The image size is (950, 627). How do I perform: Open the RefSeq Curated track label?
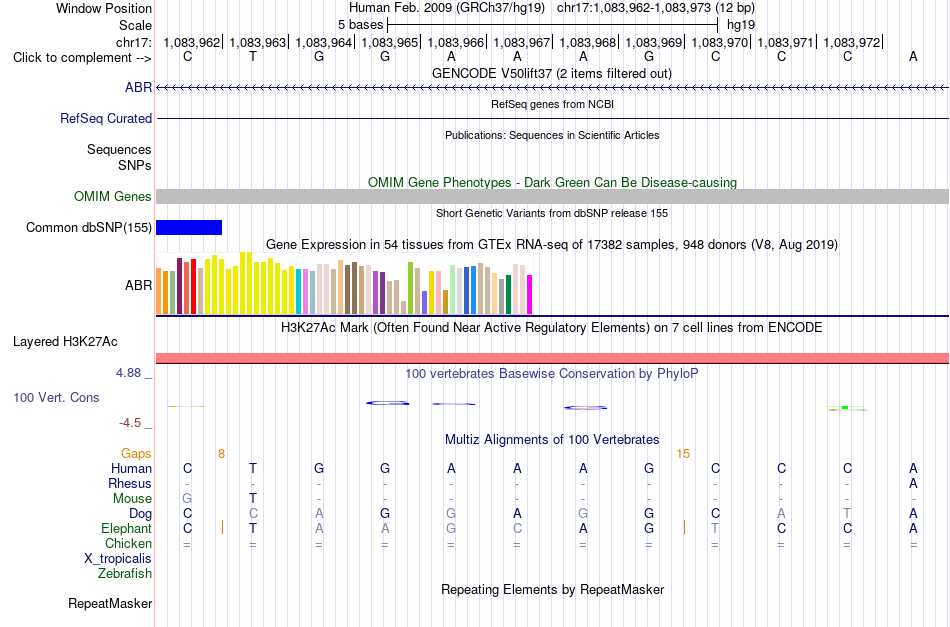106,118
